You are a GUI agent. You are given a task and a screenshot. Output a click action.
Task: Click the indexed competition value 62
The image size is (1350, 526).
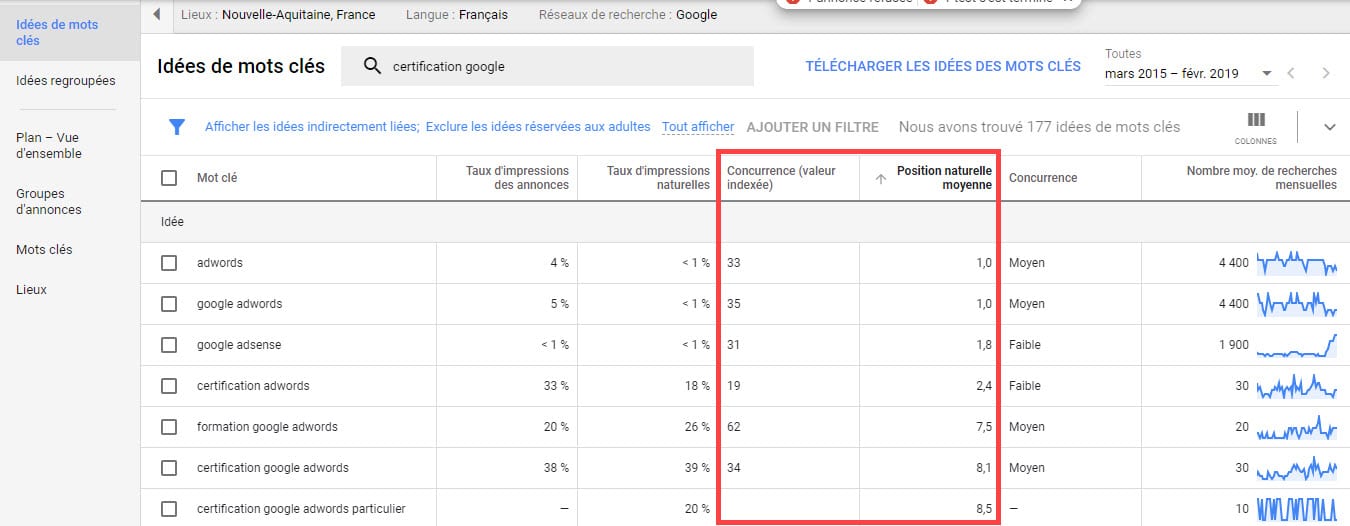point(734,427)
